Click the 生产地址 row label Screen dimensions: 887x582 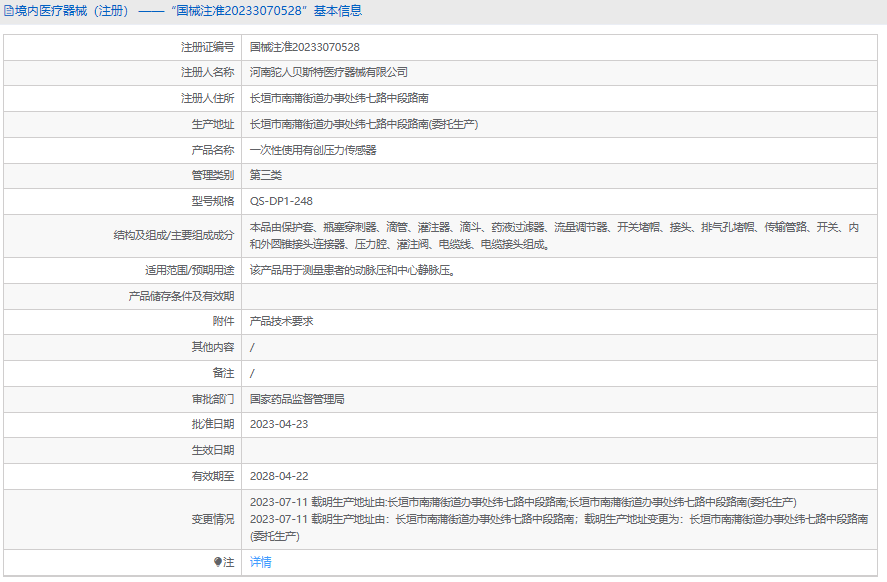coord(213,125)
